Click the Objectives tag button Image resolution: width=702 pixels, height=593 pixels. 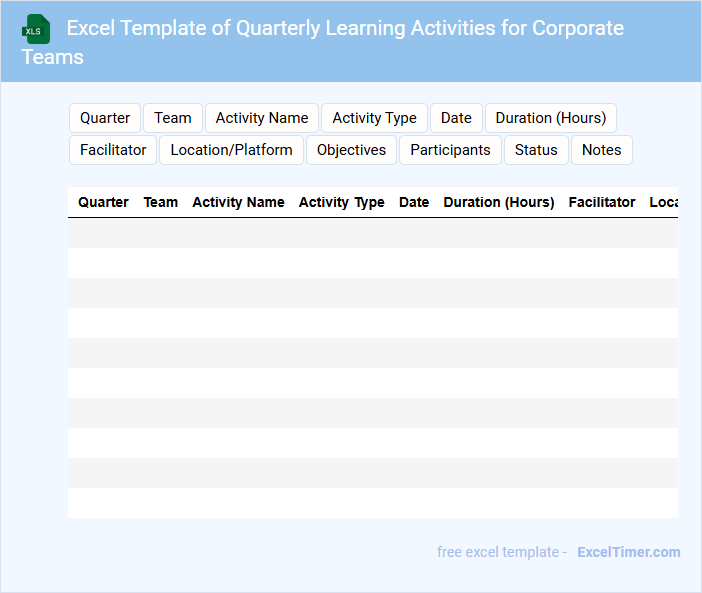351,150
